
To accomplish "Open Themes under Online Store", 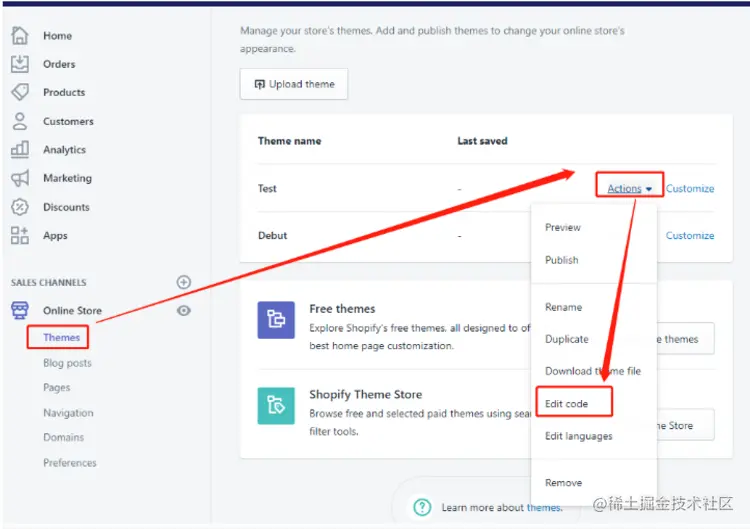I will (61, 337).
